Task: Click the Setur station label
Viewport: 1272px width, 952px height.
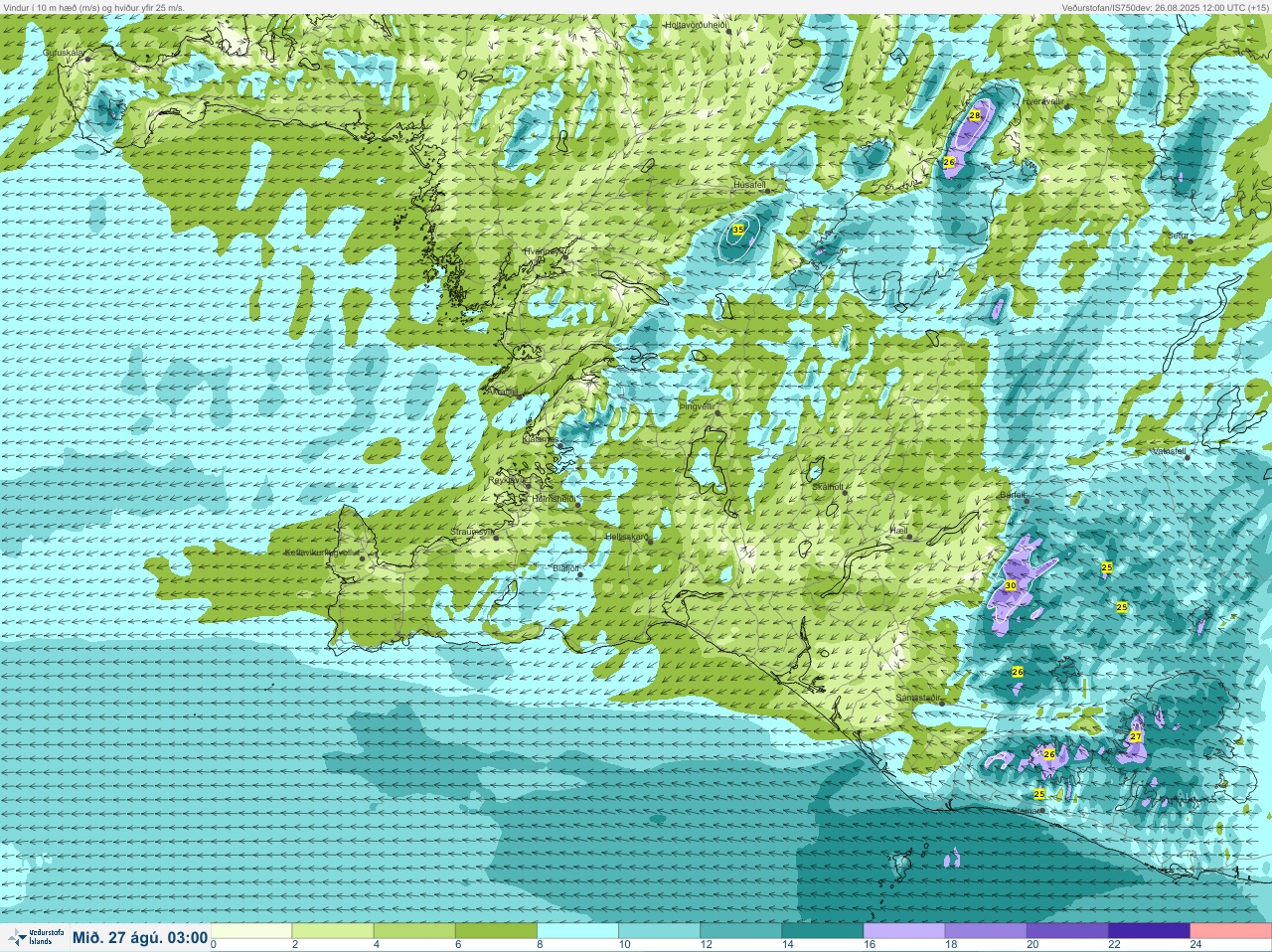Action: pos(1179,236)
